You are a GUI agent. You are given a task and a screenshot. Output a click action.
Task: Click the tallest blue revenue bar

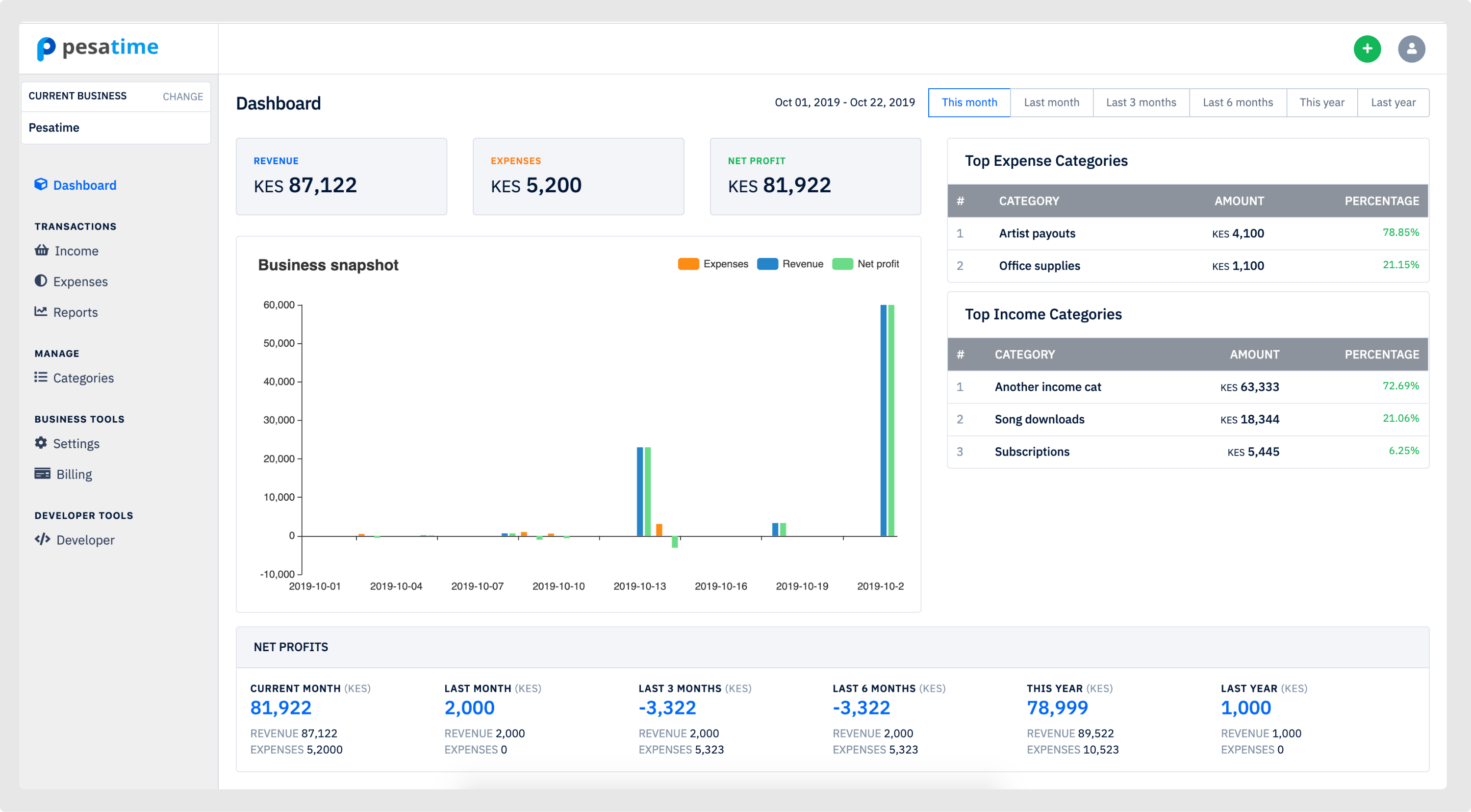(883, 420)
